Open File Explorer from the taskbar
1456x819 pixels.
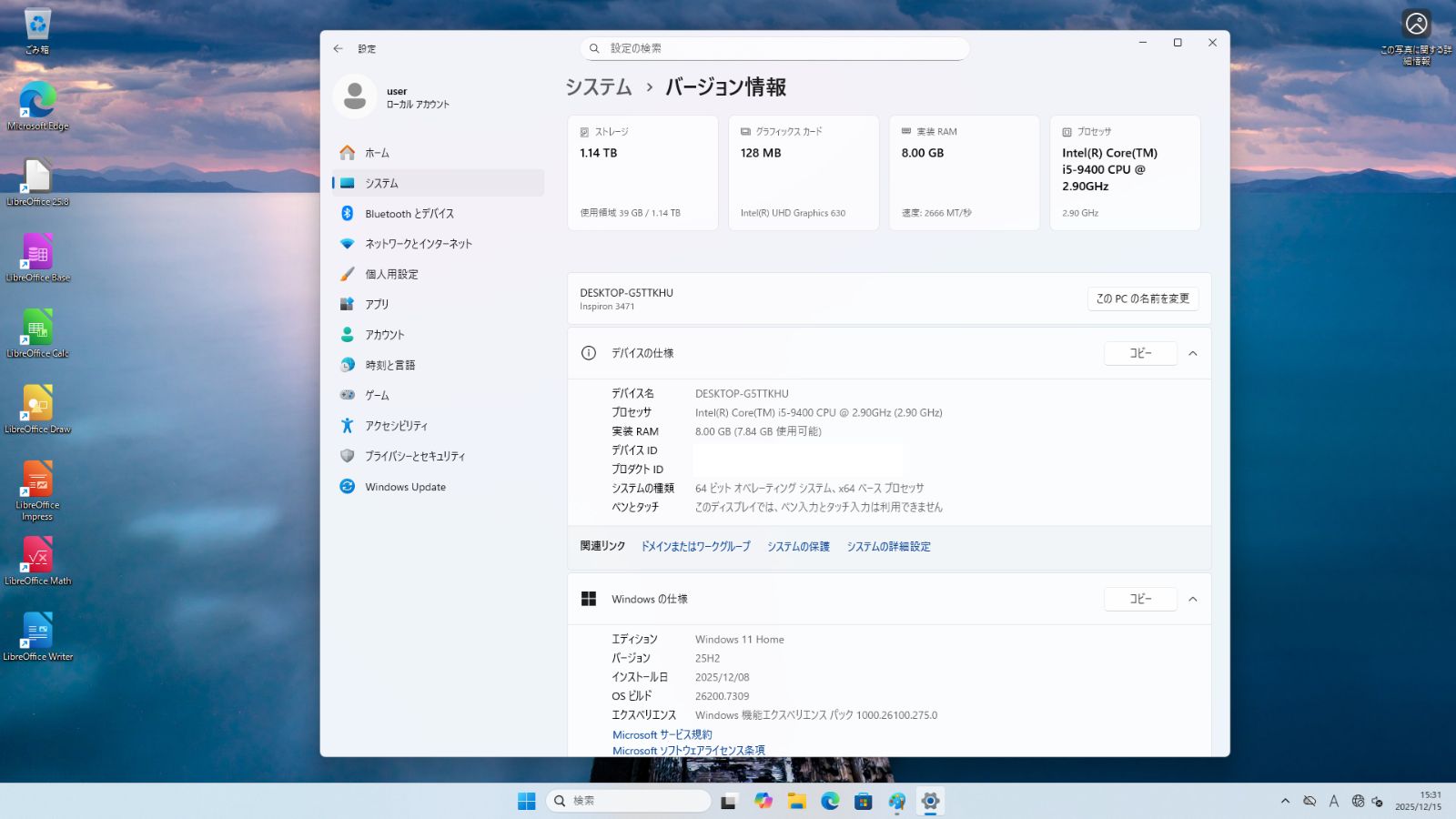point(796,801)
